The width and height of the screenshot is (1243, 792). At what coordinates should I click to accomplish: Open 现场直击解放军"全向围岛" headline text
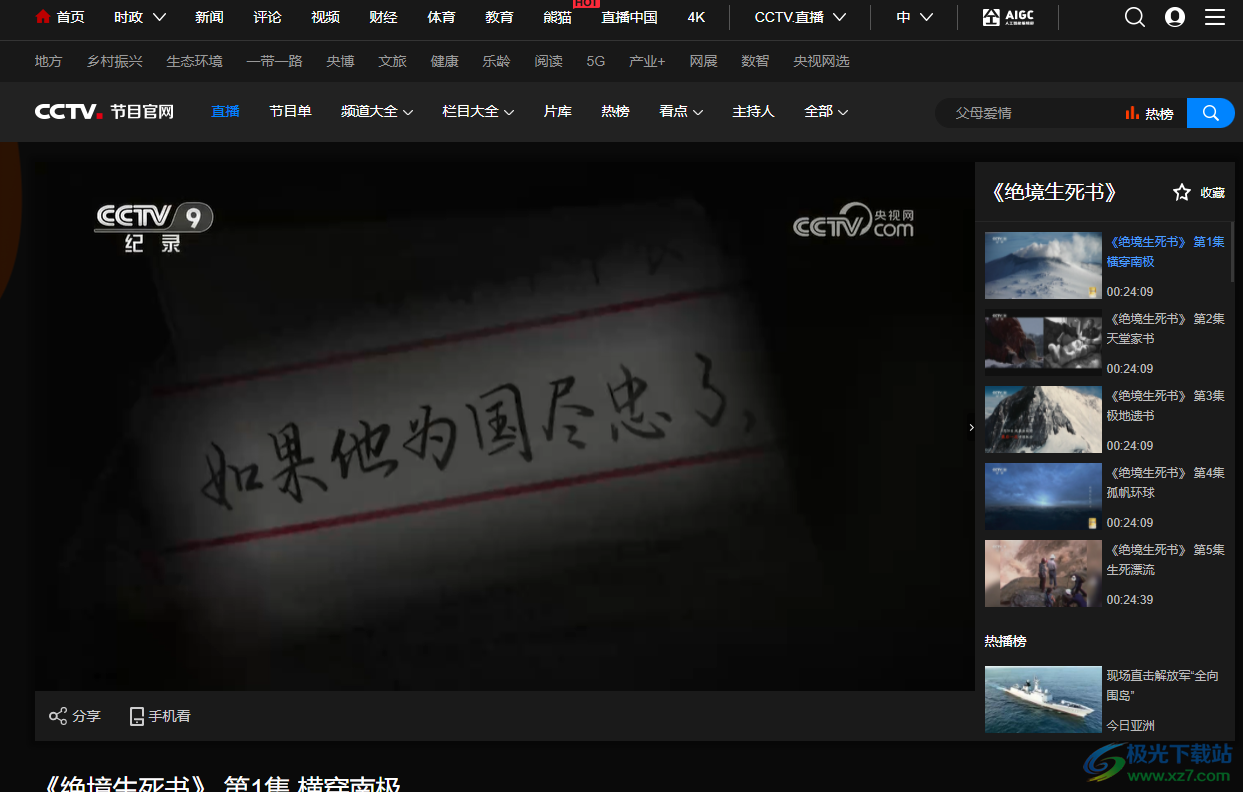tap(1162, 685)
